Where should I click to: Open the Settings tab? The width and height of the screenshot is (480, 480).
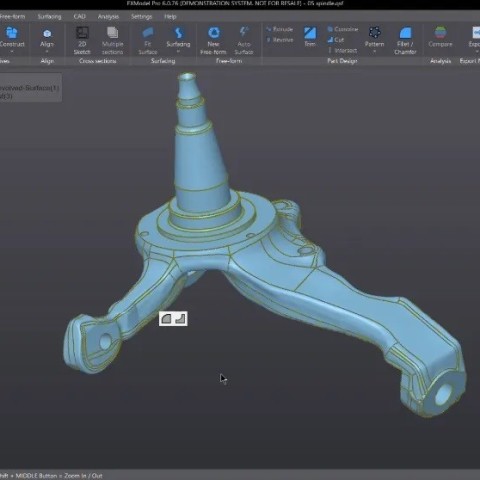pyautogui.click(x=141, y=16)
